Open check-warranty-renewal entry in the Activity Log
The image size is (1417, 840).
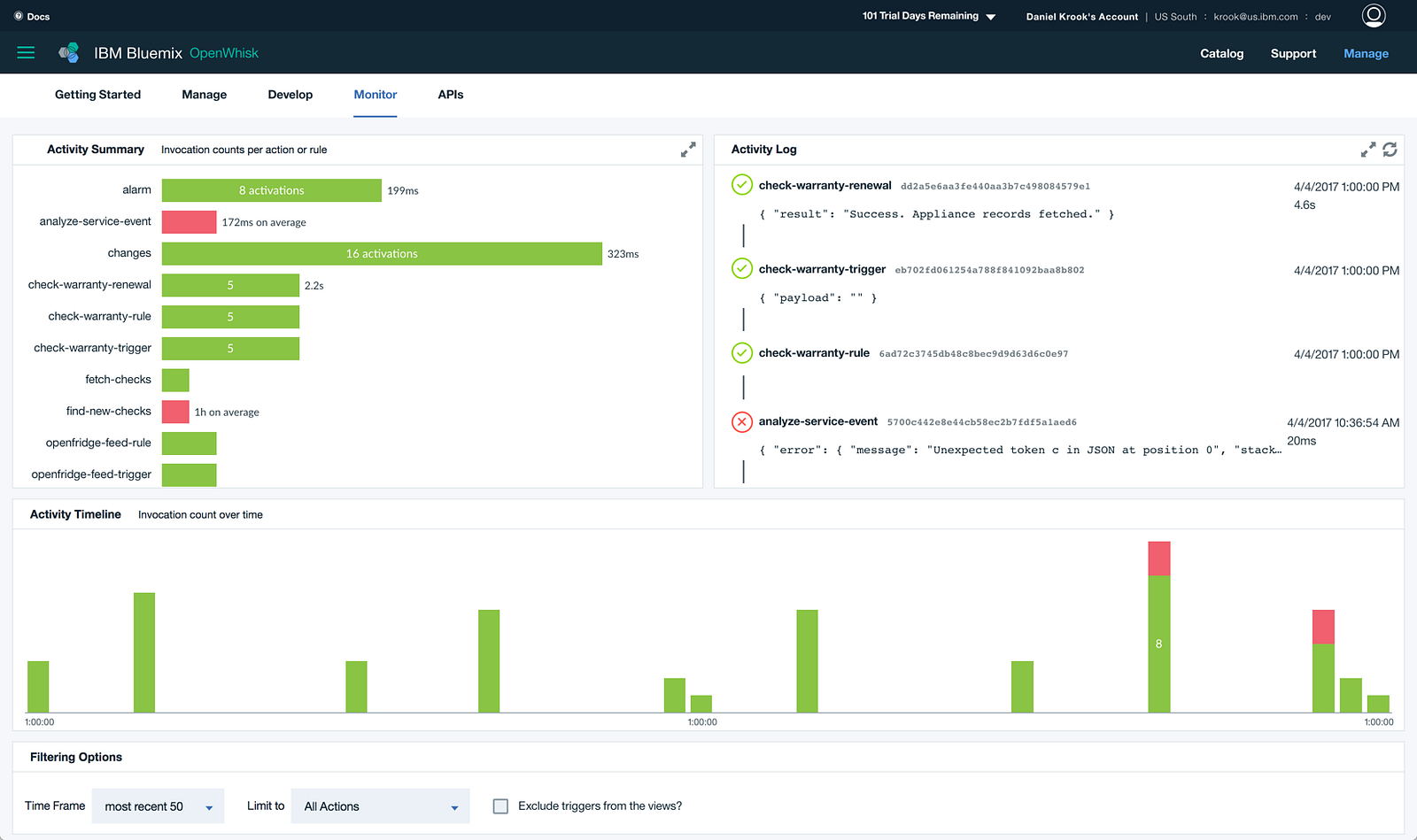click(x=825, y=186)
